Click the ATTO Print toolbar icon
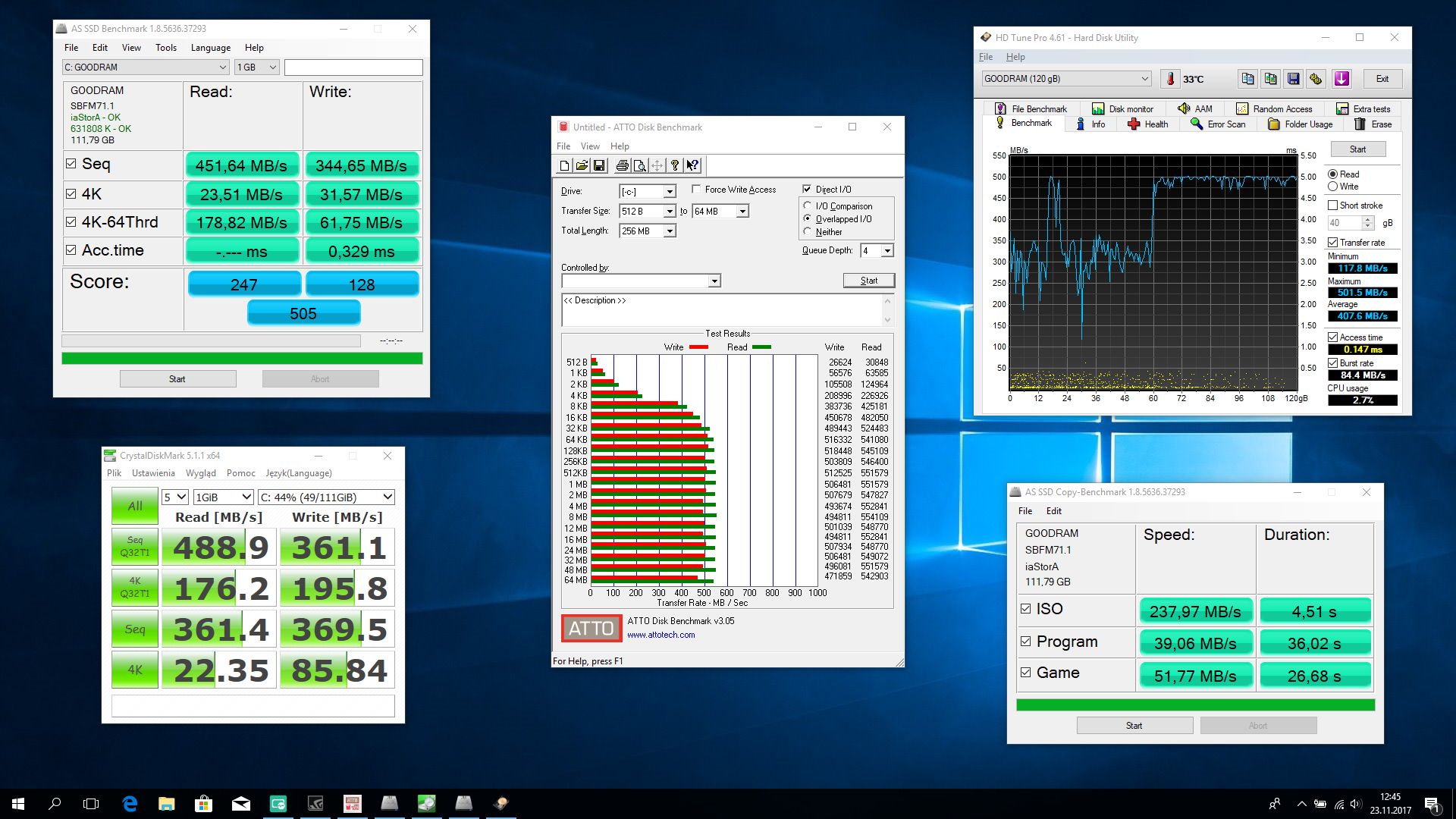The width and height of the screenshot is (1456, 819). tap(622, 166)
